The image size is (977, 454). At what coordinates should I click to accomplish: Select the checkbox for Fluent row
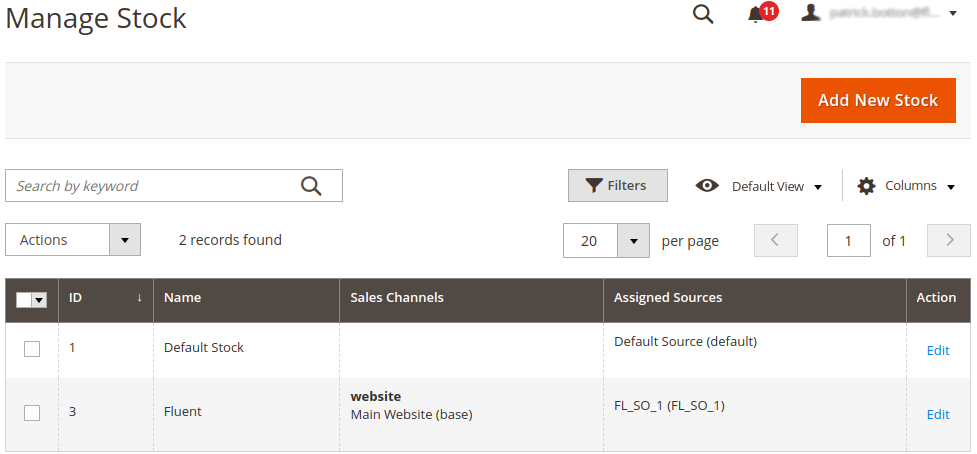click(32, 413)
